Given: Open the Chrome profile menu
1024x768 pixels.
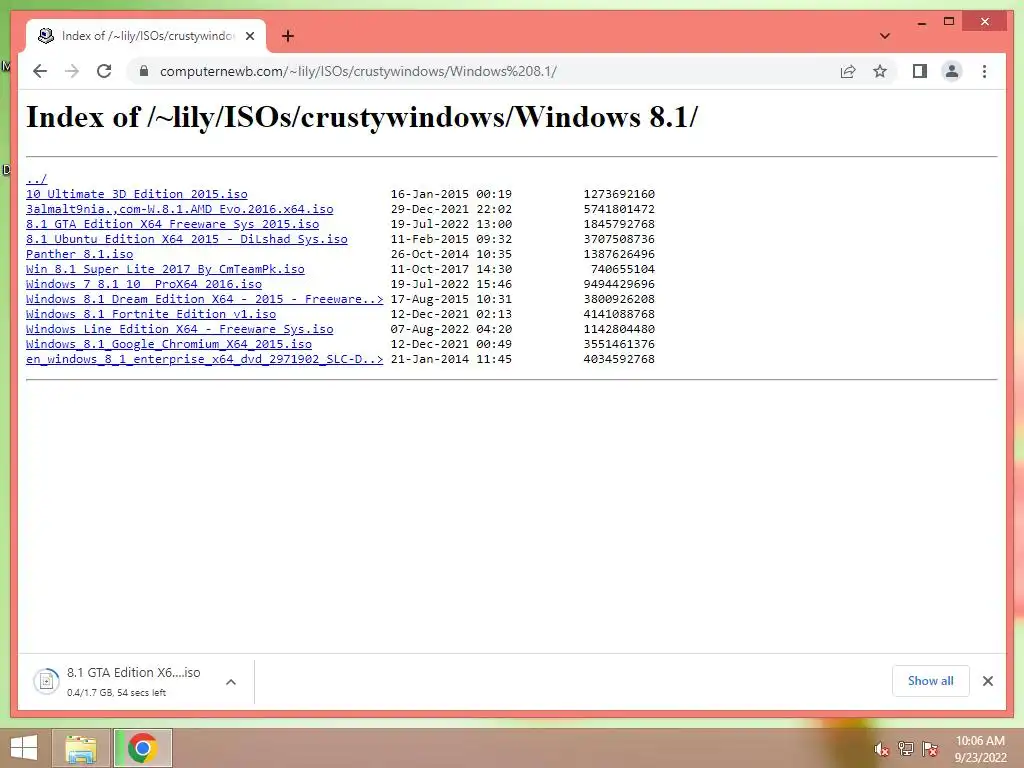Looking at the screenshot, I should tap(952, 71).
